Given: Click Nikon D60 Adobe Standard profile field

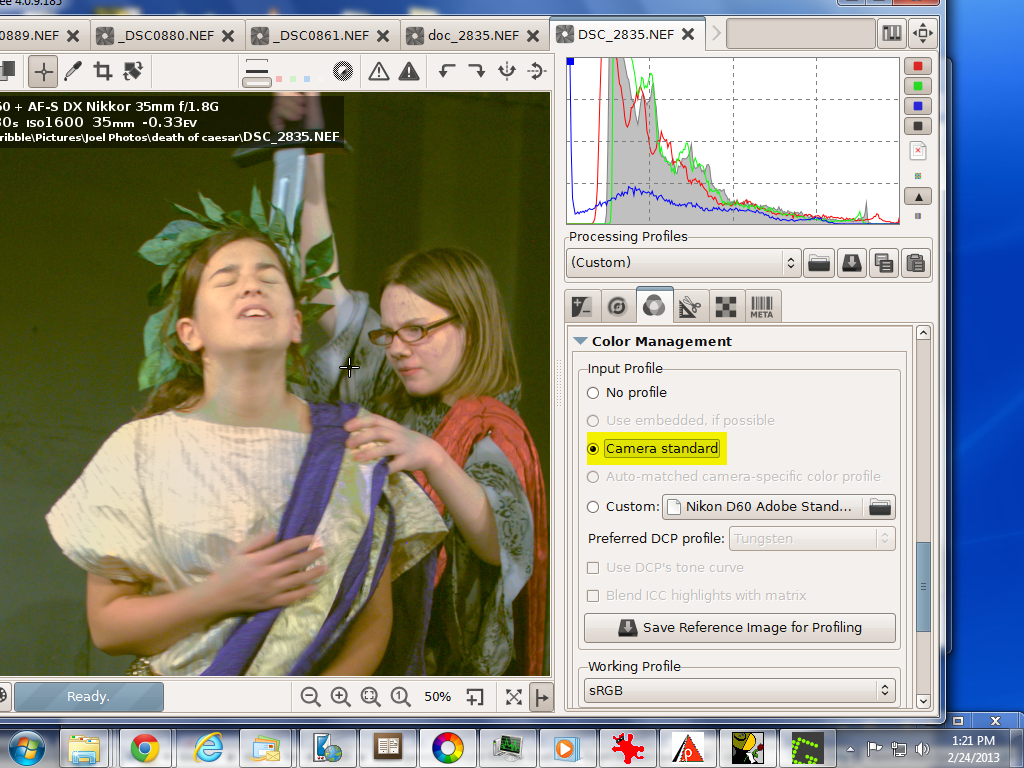Looking at the screenshot, I should pyautogui.click(x=763, y=507).
